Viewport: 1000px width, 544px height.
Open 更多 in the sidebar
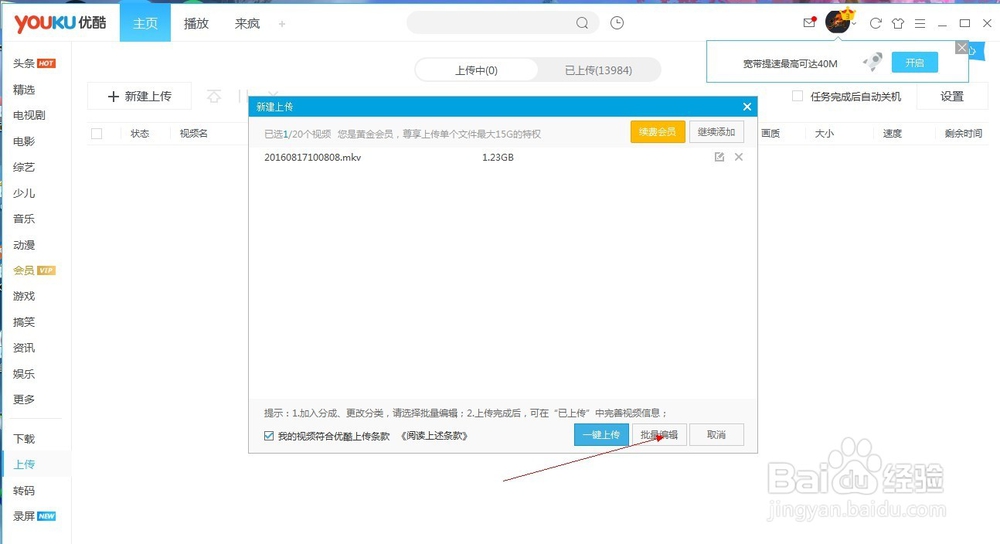[24, 399]
